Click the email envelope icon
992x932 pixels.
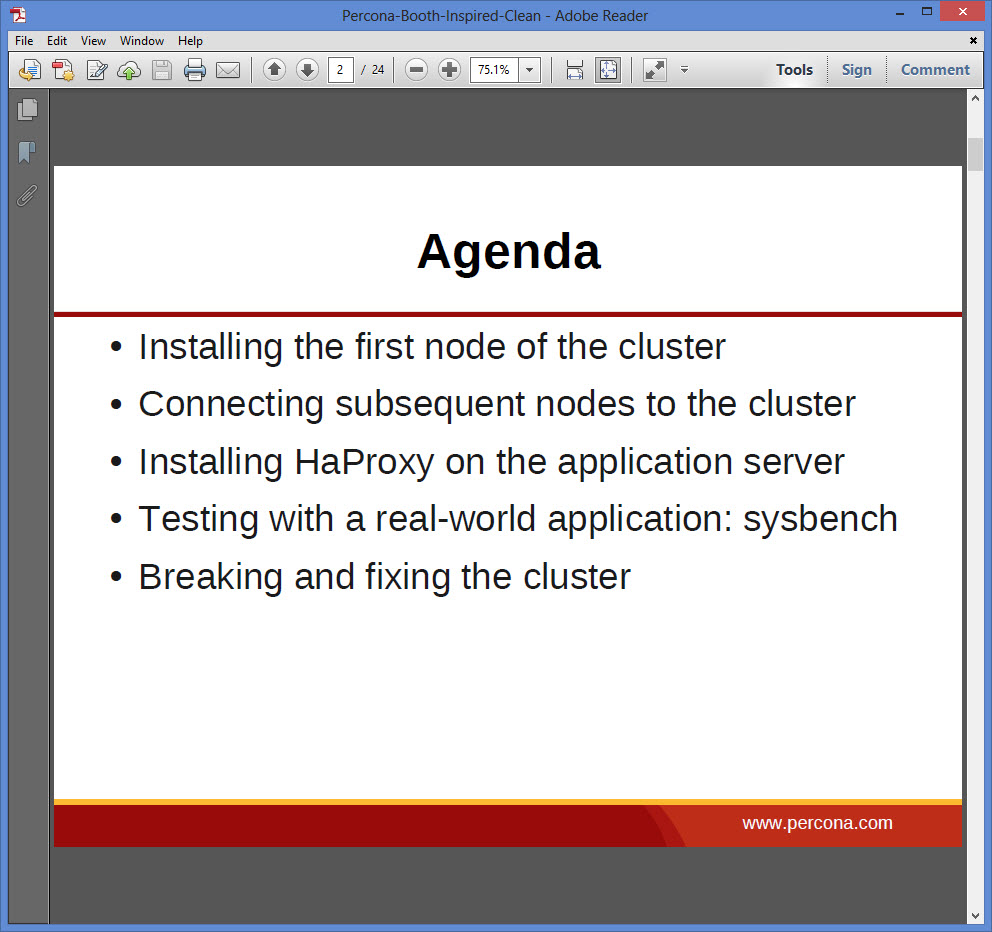click(228, 70)
